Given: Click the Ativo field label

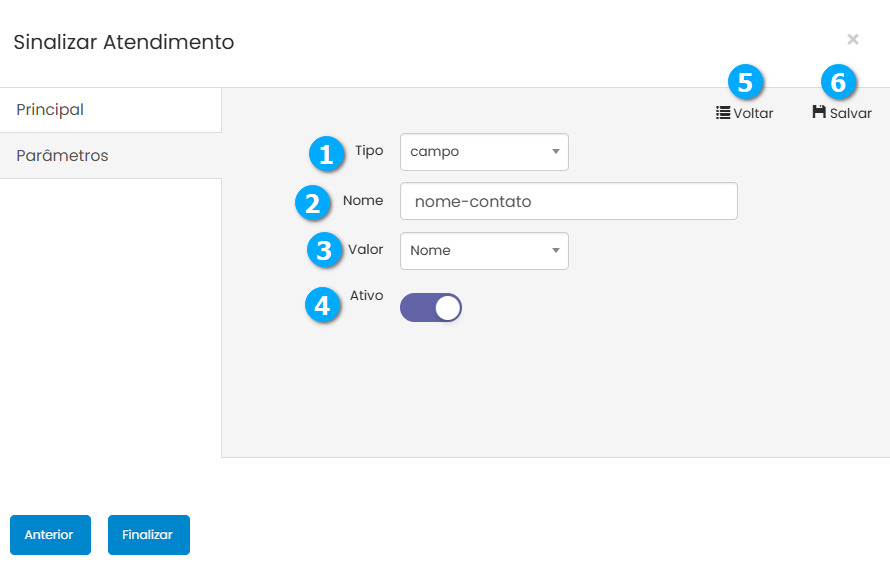Looking at the screenshot, I should pyautogui.click(x=366, y=296).
